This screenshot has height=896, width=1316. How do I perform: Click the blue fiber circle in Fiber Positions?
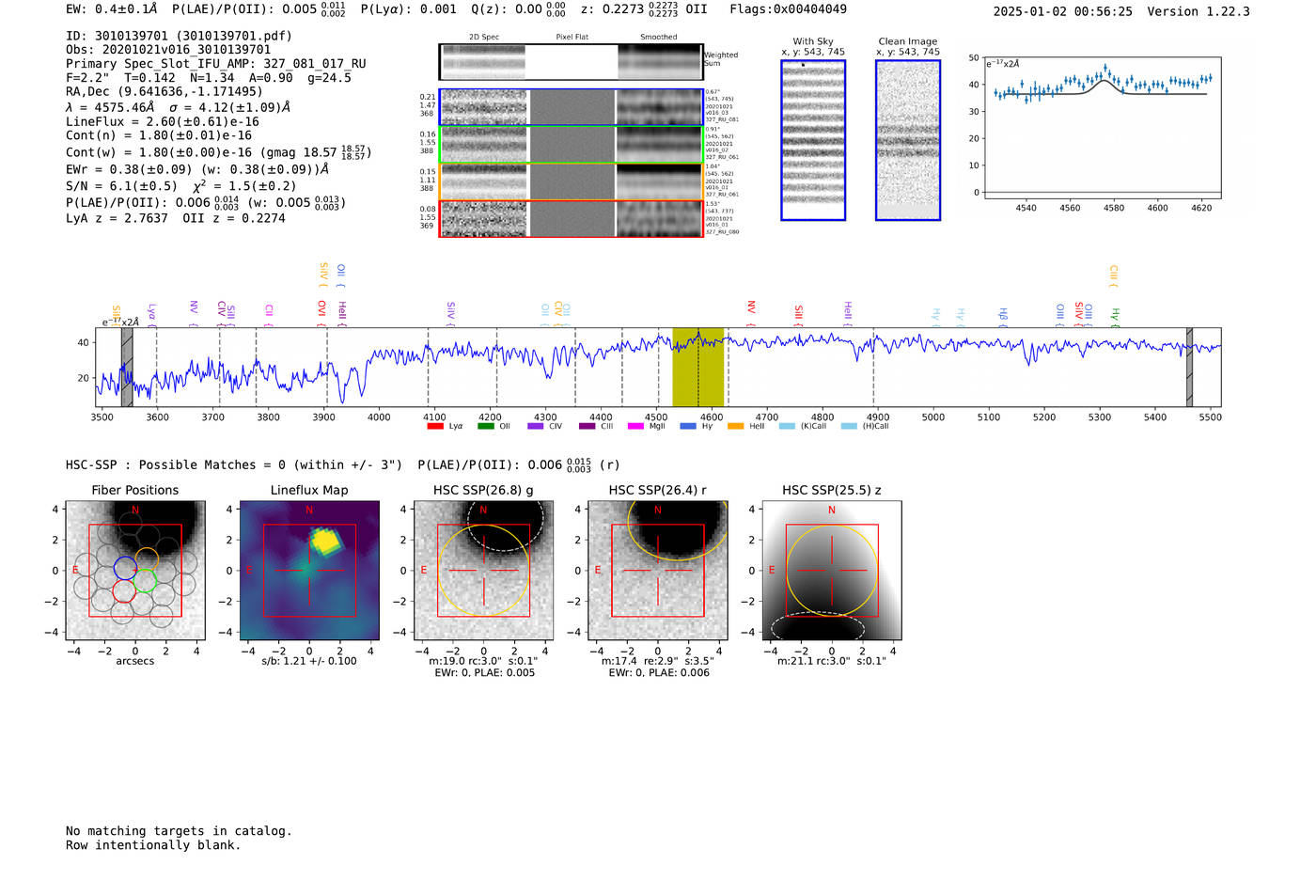coord(125,567)
